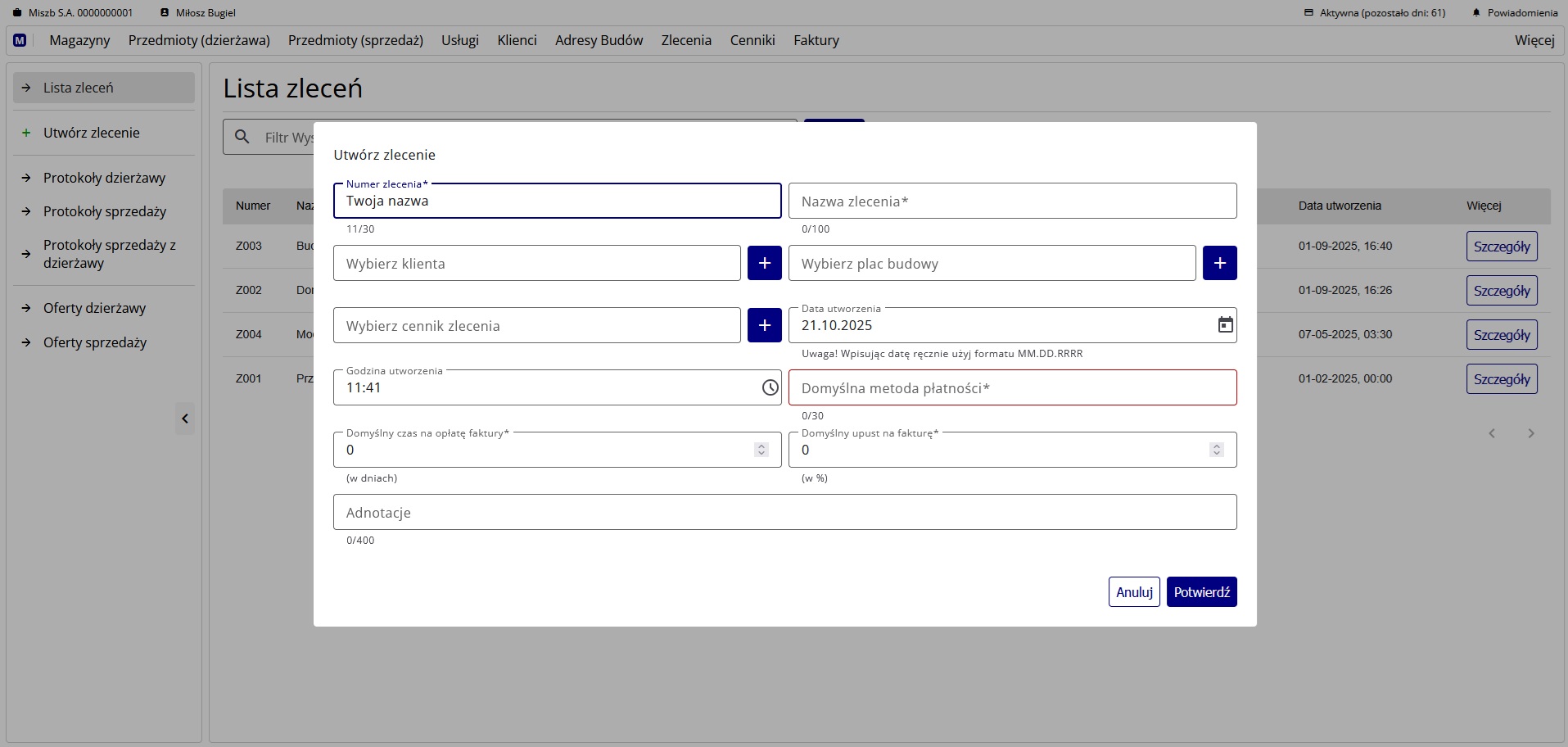Image resolution: width=1568 pixels, height=747 pixels.
Task: Click the Adnotacje text field
Action: point(784,513)
